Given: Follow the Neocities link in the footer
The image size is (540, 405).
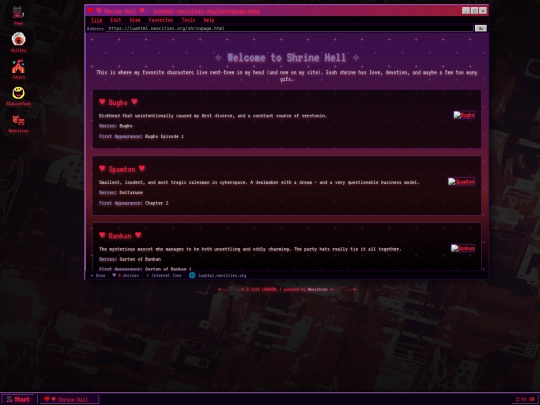Looking at the screenshot, I should tap(317, 289).
